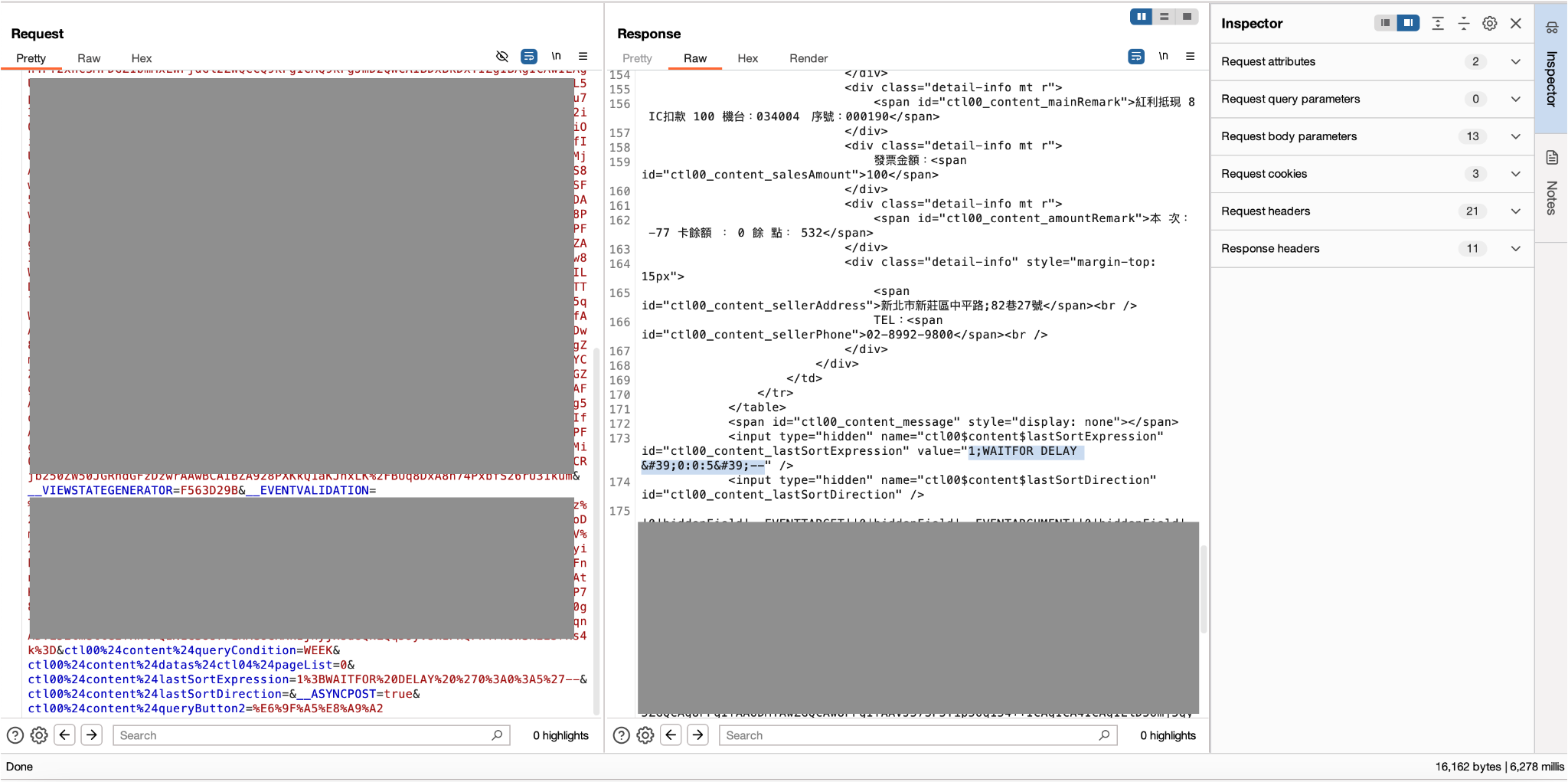Go to next match in Request search
The height and width of the screenshot is (782, 1568).
[92, 735]
